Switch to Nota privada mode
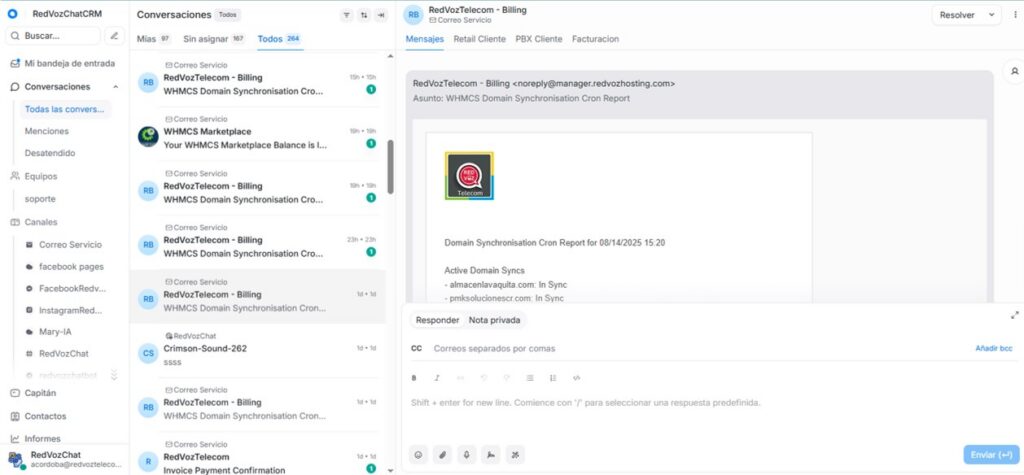Viewport: 1024px width, 475px height. click(494, 320)
